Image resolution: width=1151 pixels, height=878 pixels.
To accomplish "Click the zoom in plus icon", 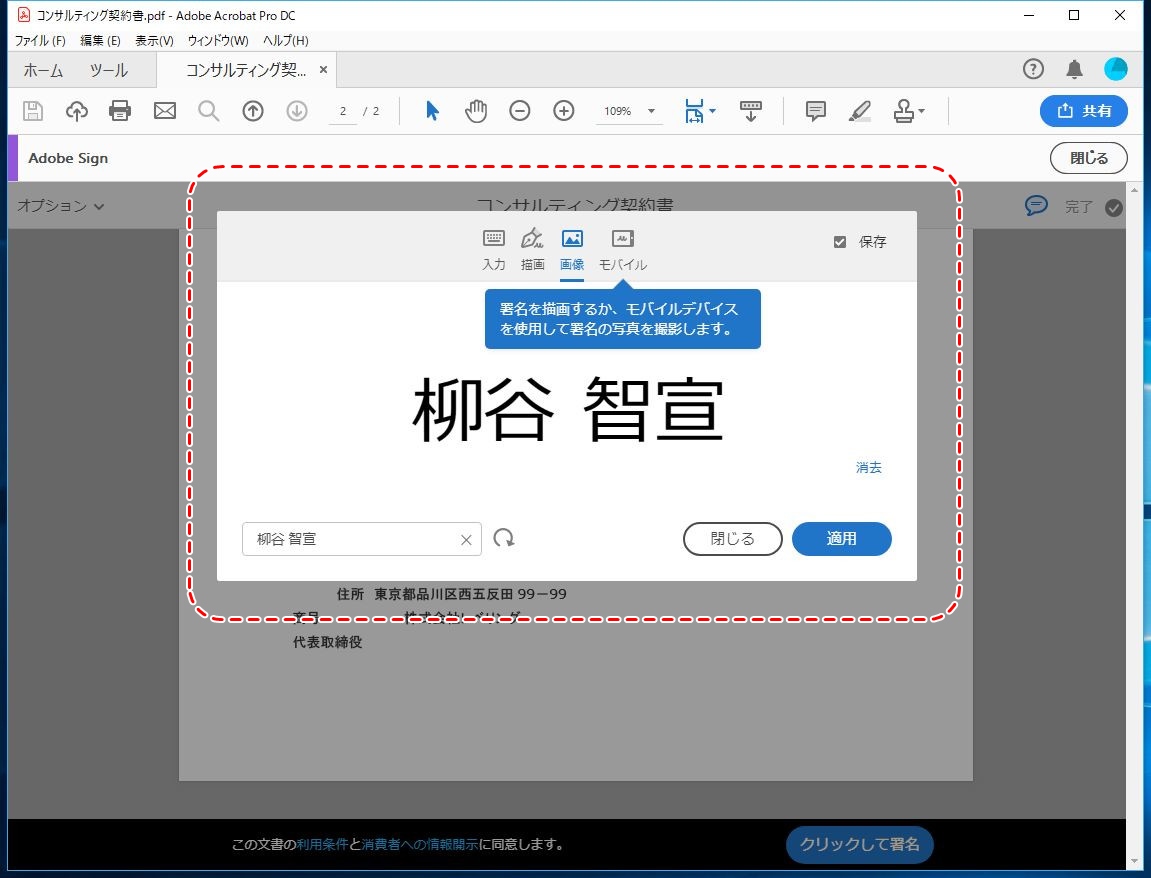I will tap(564, 111).
